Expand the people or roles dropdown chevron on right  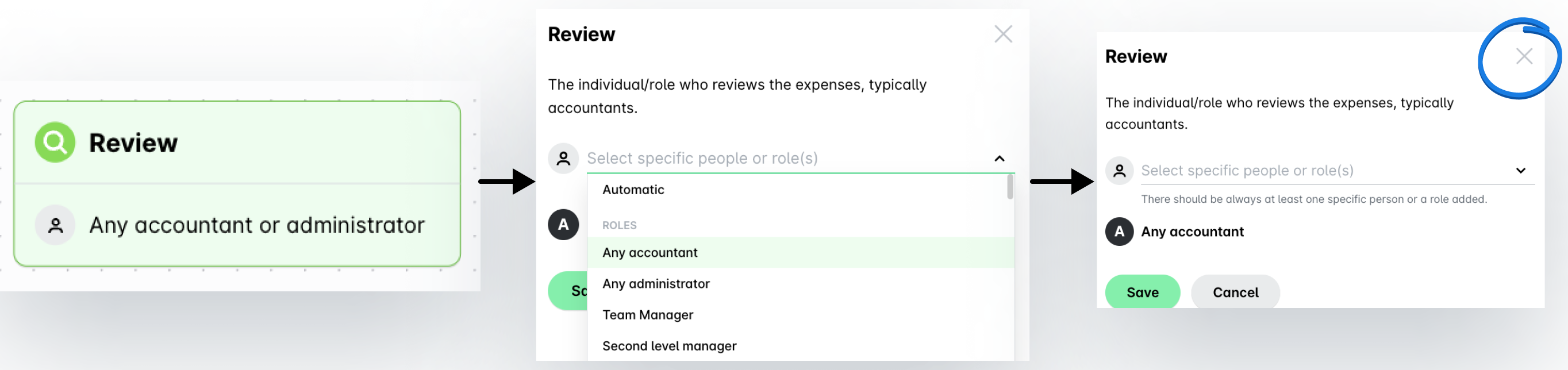tap(1520, 171)
